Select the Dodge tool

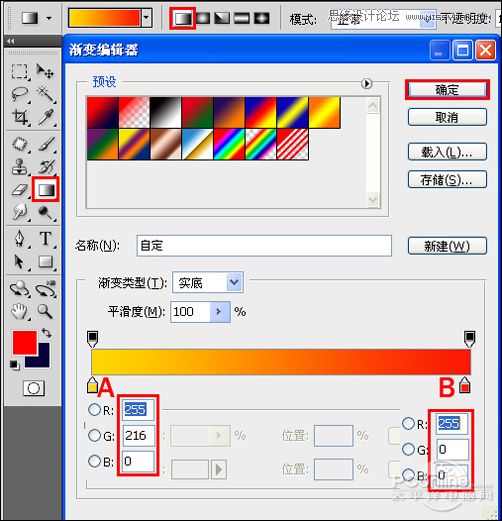(x=46, y=213)
